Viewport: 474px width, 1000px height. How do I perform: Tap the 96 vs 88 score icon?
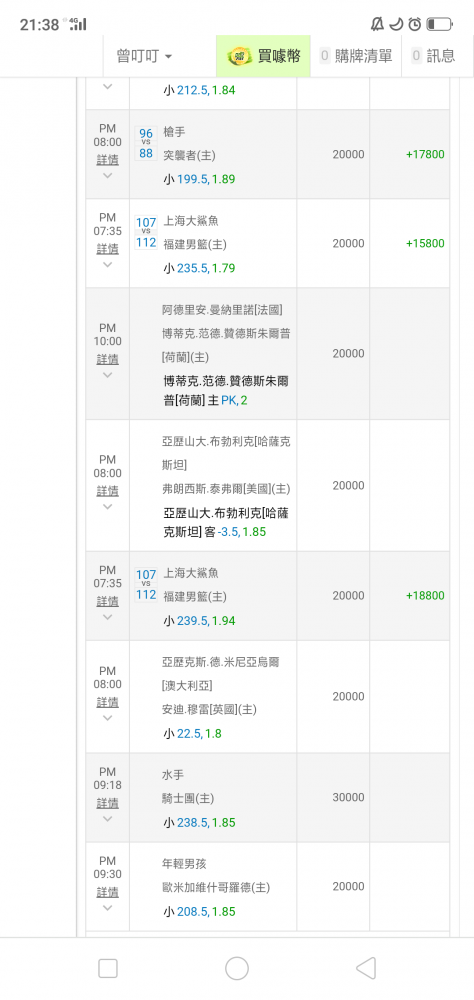pos(146,143)
